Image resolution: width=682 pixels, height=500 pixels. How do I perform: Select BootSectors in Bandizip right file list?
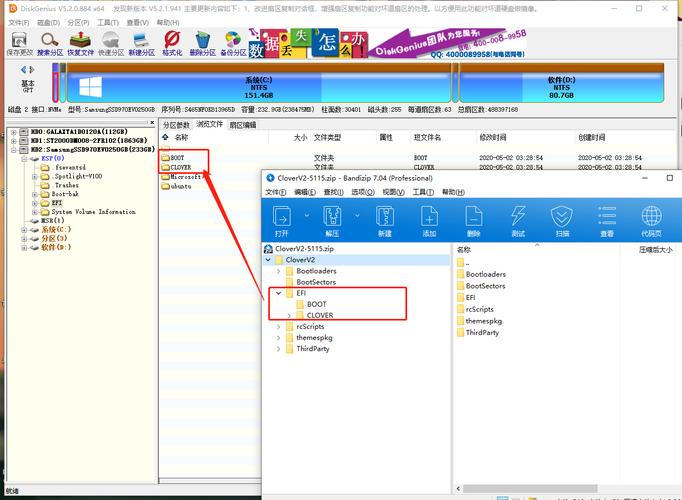[x=481, y=286]
